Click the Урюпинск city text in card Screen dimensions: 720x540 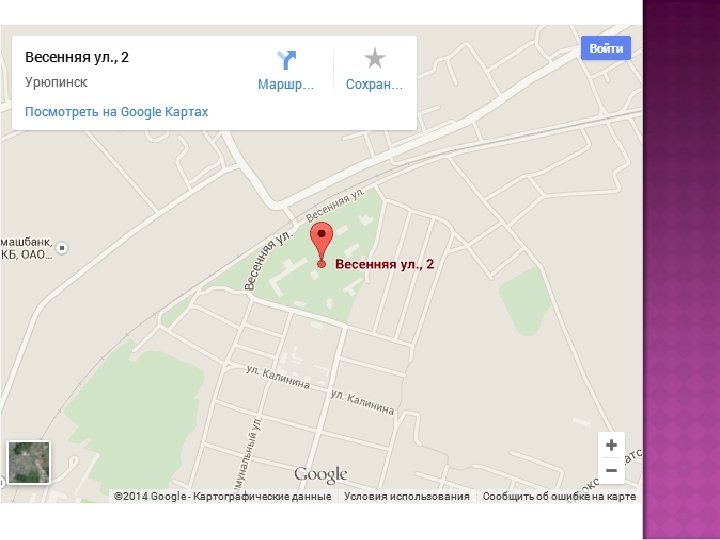coord(56,82)
